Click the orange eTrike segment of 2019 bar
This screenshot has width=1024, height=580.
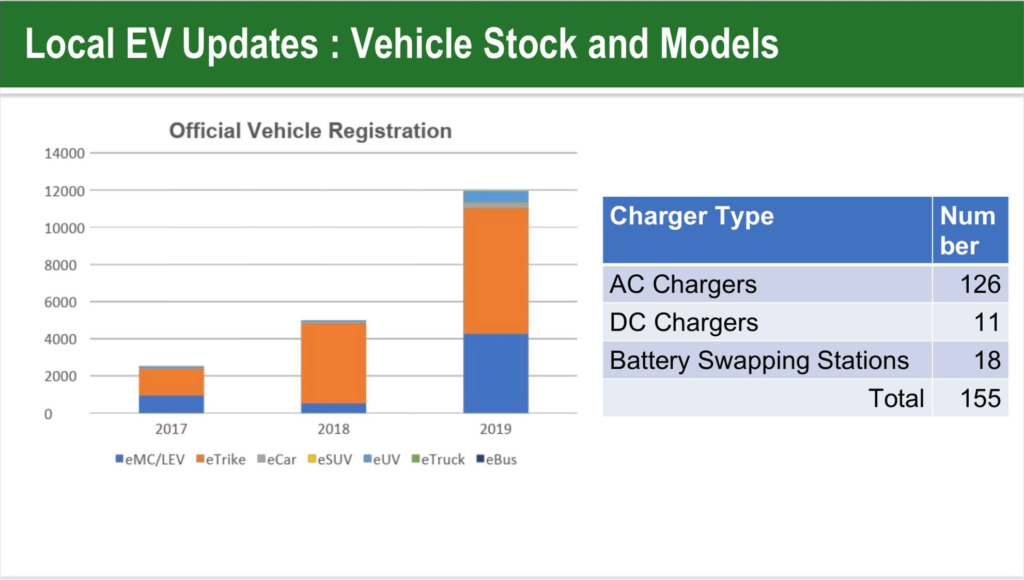[x=496, y=270]
